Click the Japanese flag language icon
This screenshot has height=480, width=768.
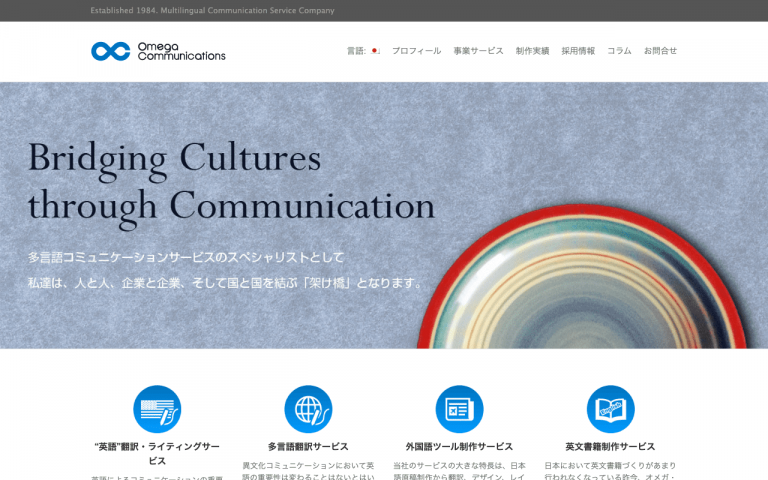[x=375, y=50]
